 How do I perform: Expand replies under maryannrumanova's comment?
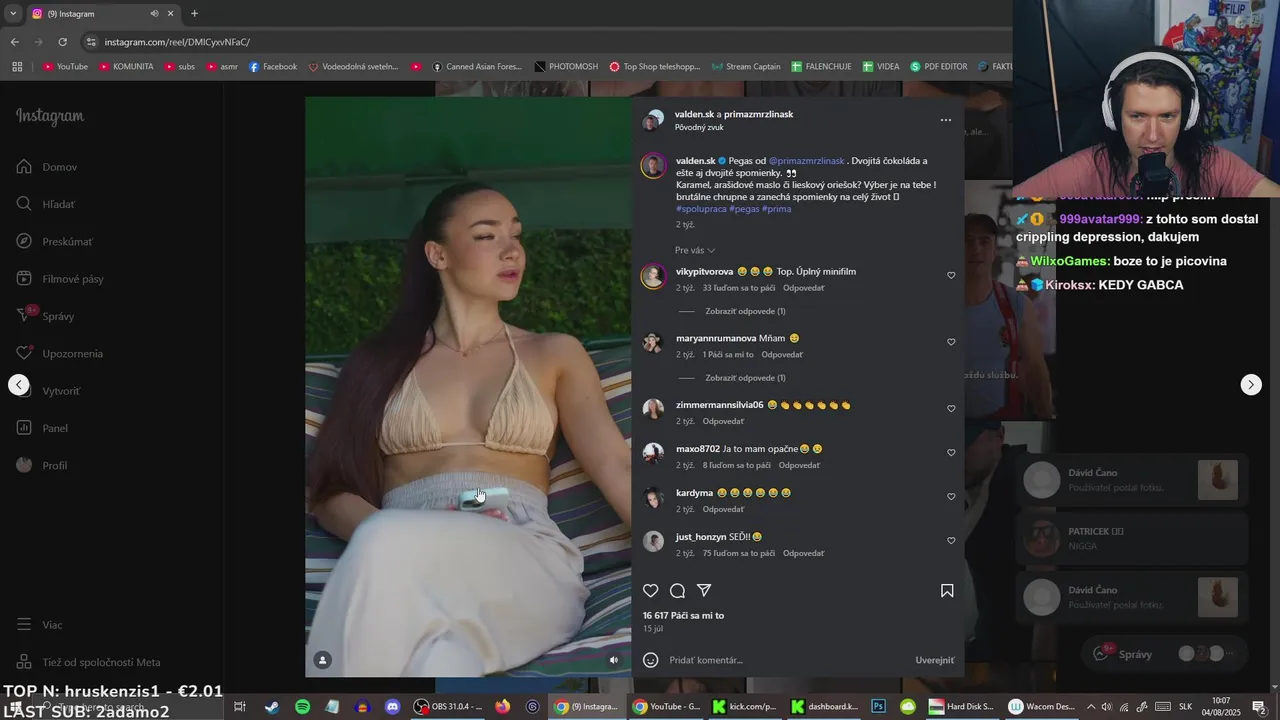745,378
